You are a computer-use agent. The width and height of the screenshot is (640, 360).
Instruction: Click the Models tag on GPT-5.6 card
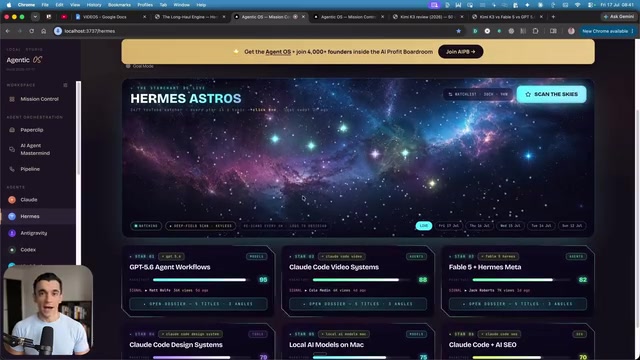[x=256, y=256]
